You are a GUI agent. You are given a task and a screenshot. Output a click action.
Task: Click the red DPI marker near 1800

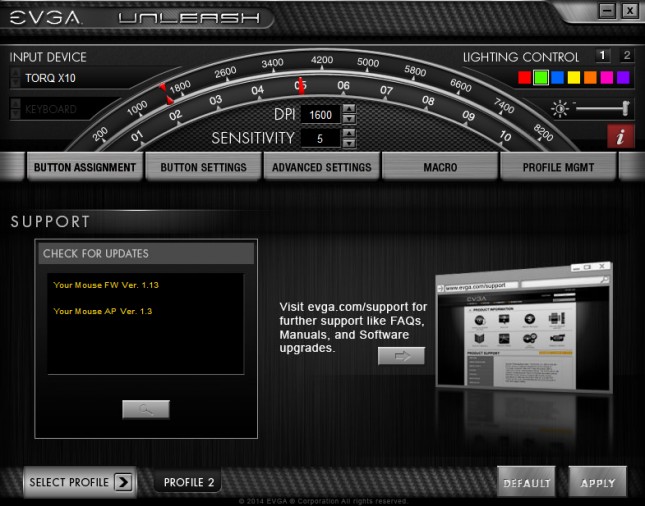(166, 94)
